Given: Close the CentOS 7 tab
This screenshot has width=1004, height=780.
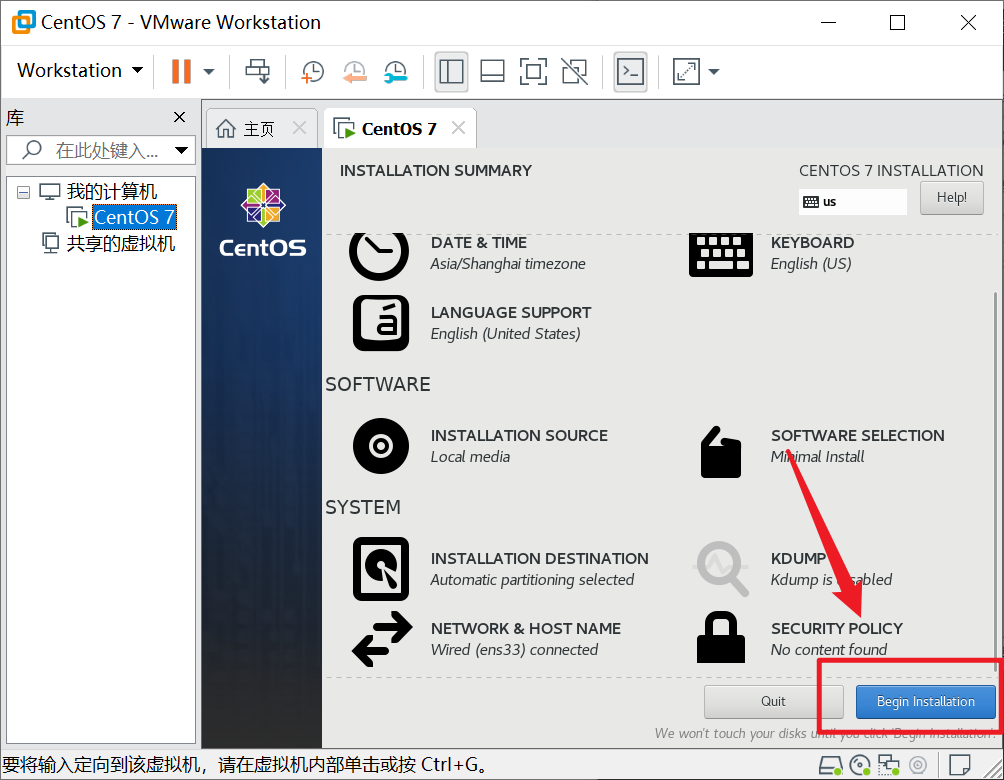Looking at the screenshot, I should pyautogui.click(x=458, y=127).
